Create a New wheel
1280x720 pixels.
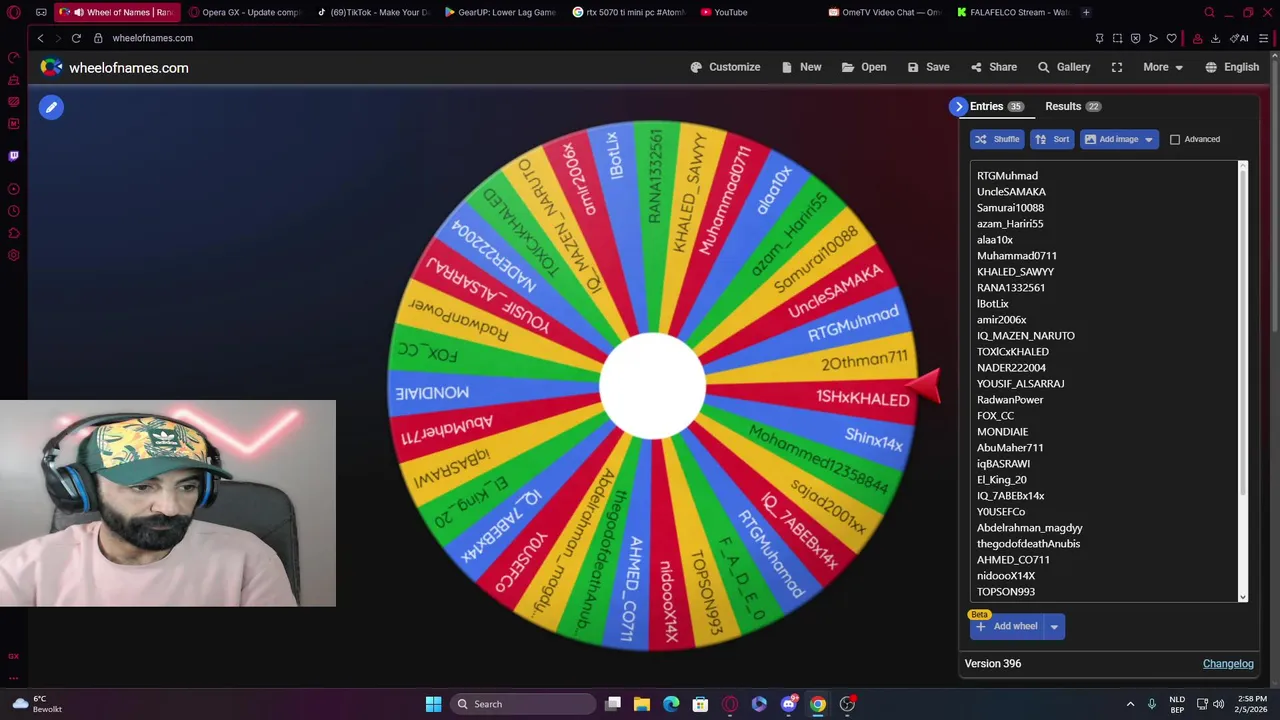click(801, 67)
